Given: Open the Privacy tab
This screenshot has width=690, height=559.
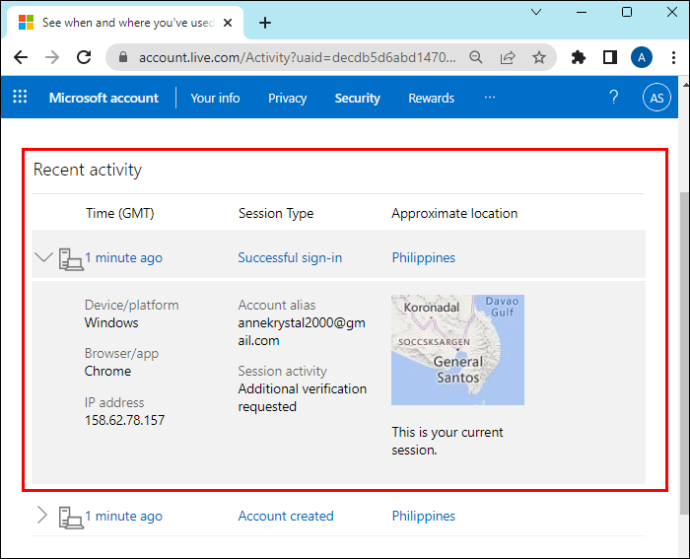Looking at the screenshot, I should pyautogui.click(x=287, y=98).
